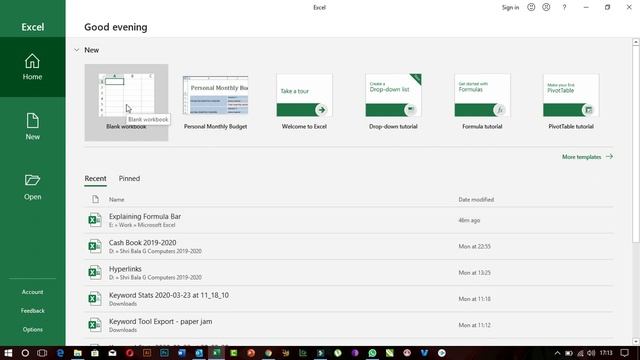The height and width of the screenshot is (360, 640).
Task: Click Excel file icon beside Hyperlinks
Action: coord(95,272)
